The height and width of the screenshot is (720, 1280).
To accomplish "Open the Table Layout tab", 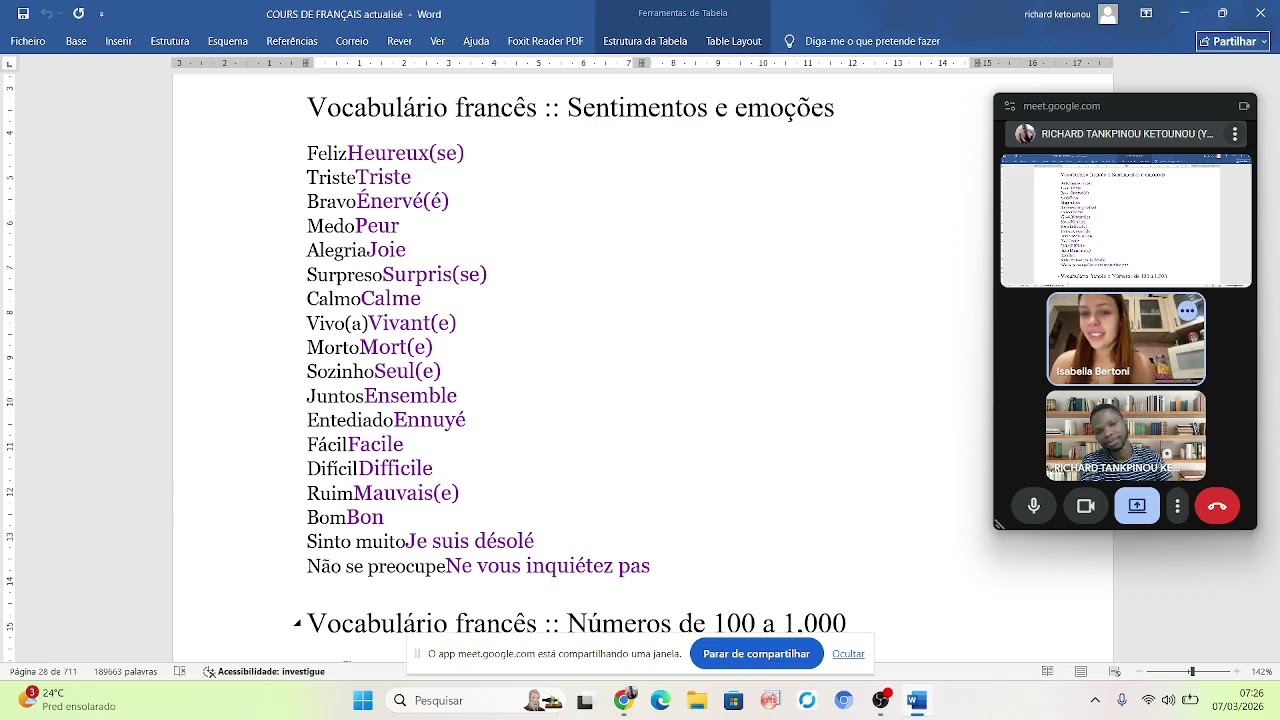I will coord(733,41).
